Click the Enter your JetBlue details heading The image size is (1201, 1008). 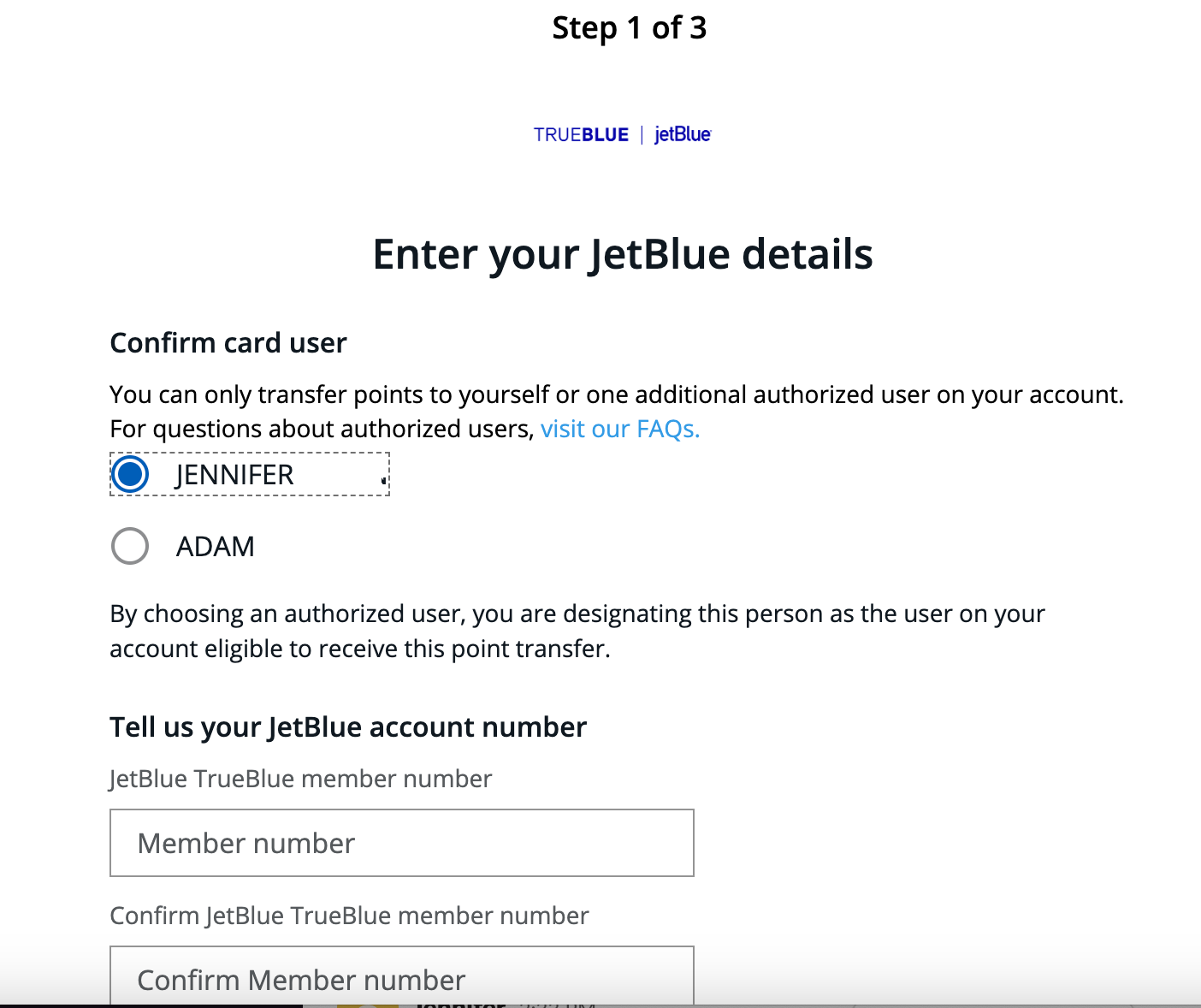click(x=623, y=254)
